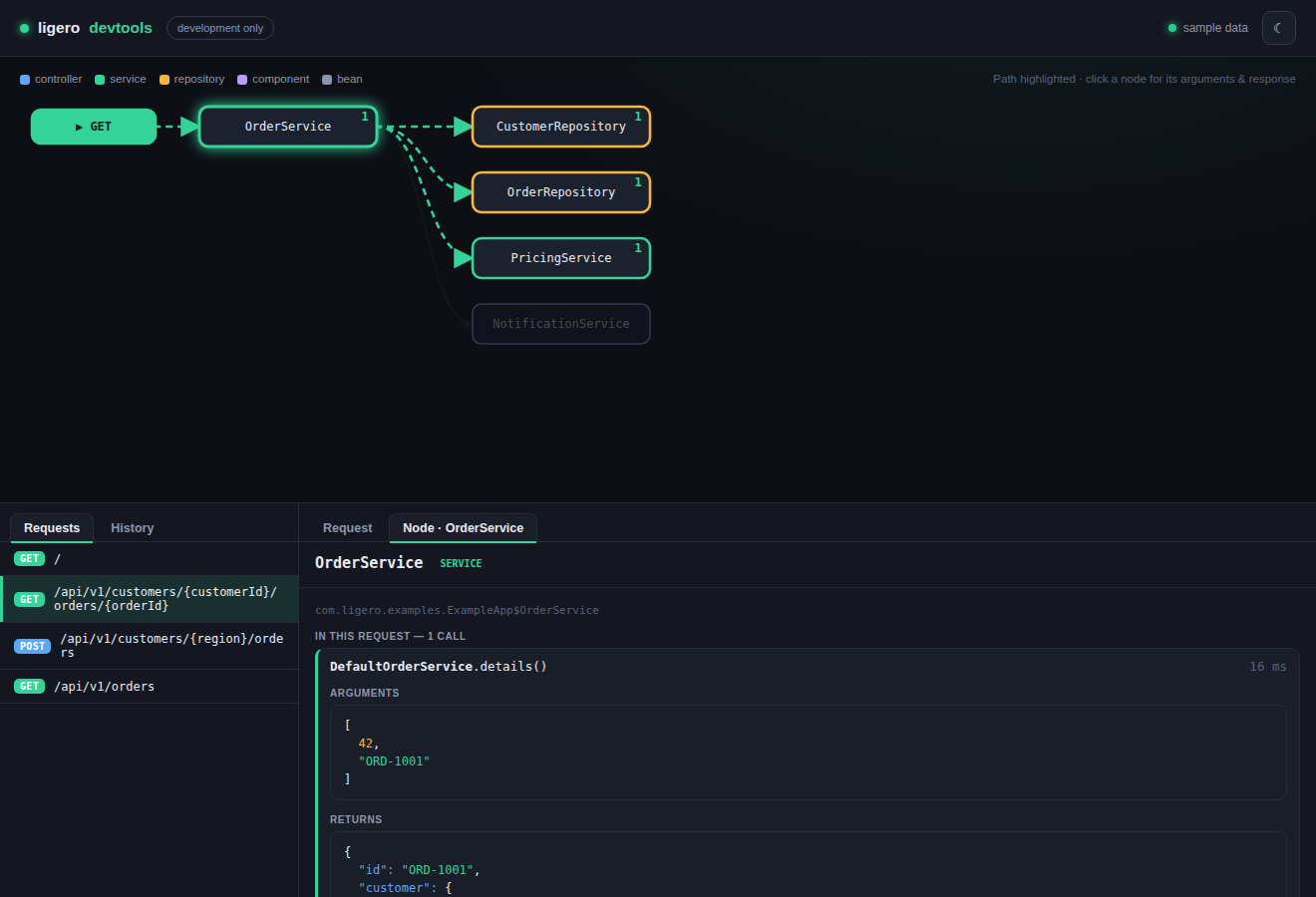Viewport: 1316px width, 897px height.
Task: Switch to the History tab
Action: 133,528
